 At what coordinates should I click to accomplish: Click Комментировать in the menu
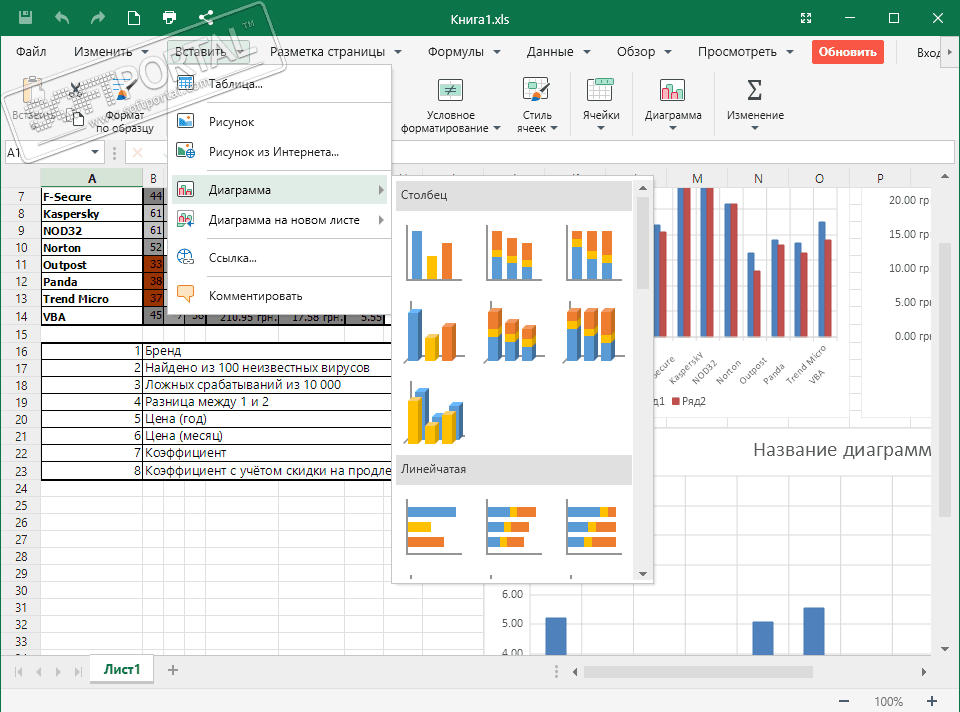[x=255, y=295]
